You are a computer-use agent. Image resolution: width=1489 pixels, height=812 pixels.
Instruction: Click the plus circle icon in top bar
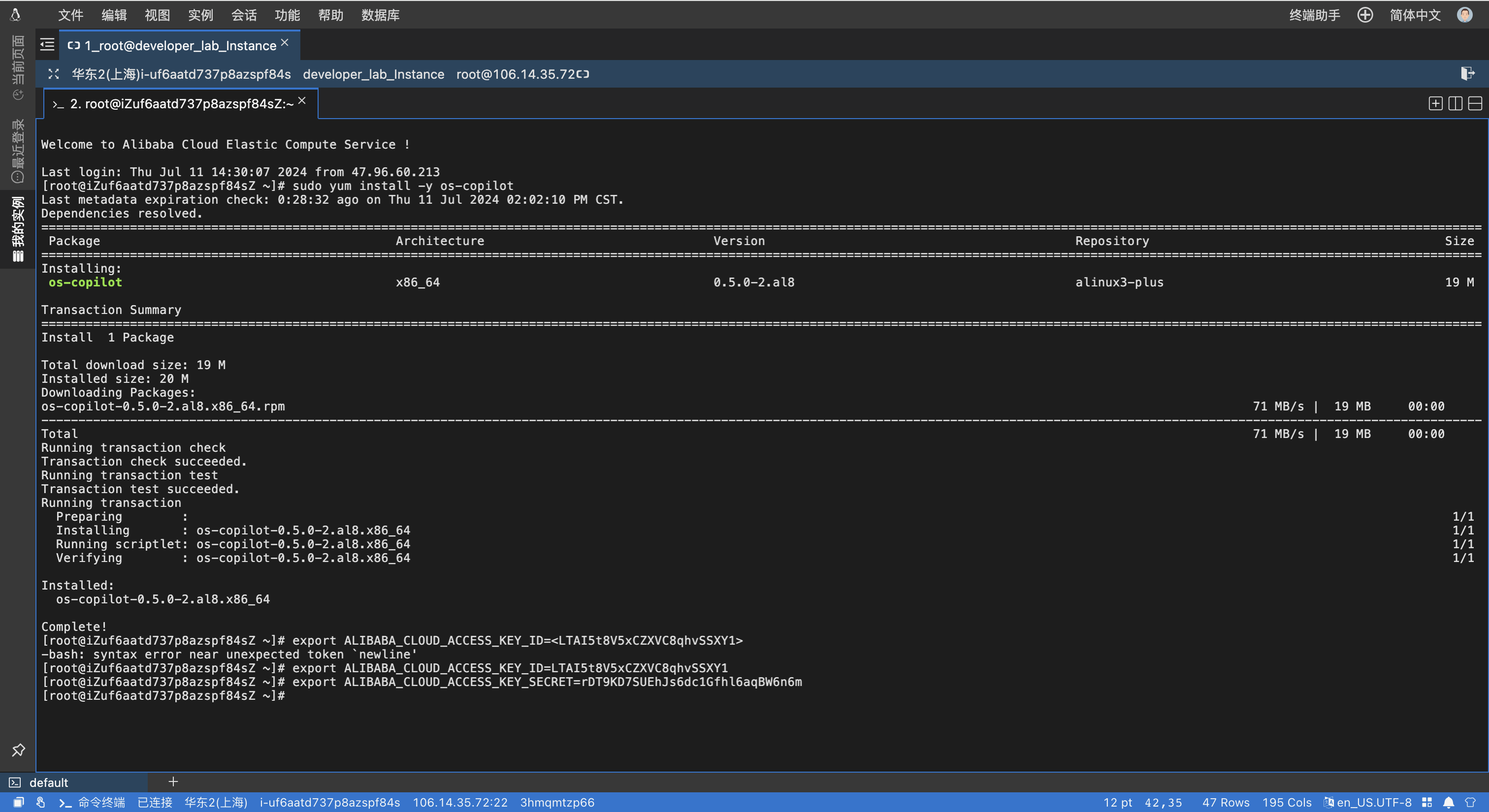(1365, 15)
